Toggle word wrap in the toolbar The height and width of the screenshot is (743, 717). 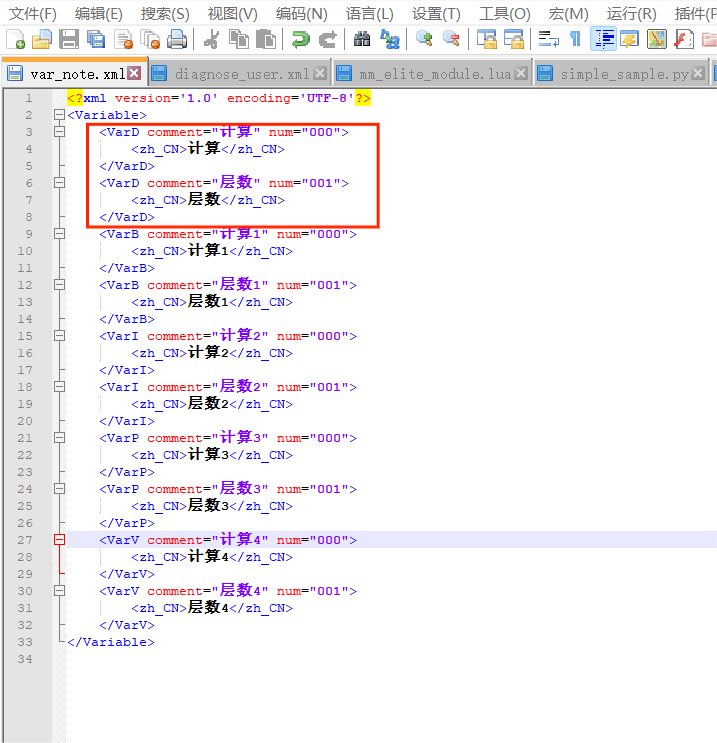point(548,39)
